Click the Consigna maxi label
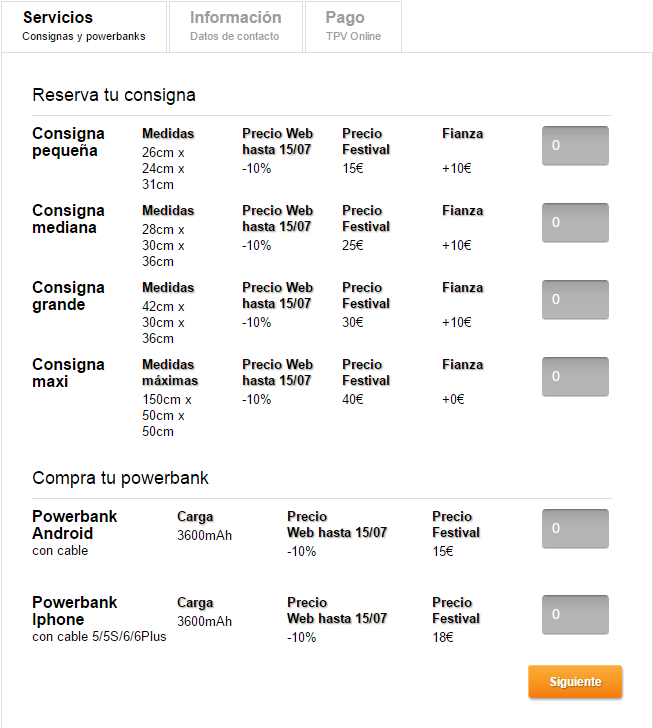This screenshot has width=653, height=728. click(x=68, y=373)
